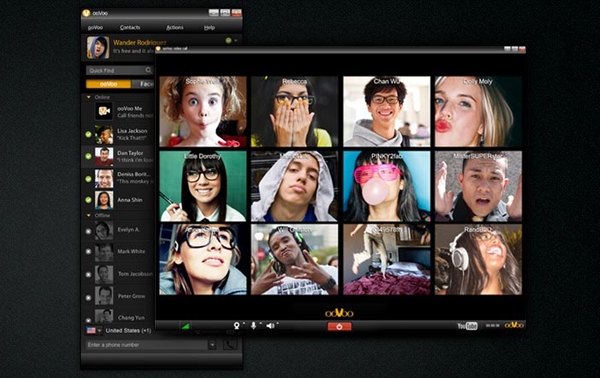Image resolution: width=600 pixels, height=378 pixels.
Task: Collapse the Offline contacts group
Action: [x=89, y=215]
